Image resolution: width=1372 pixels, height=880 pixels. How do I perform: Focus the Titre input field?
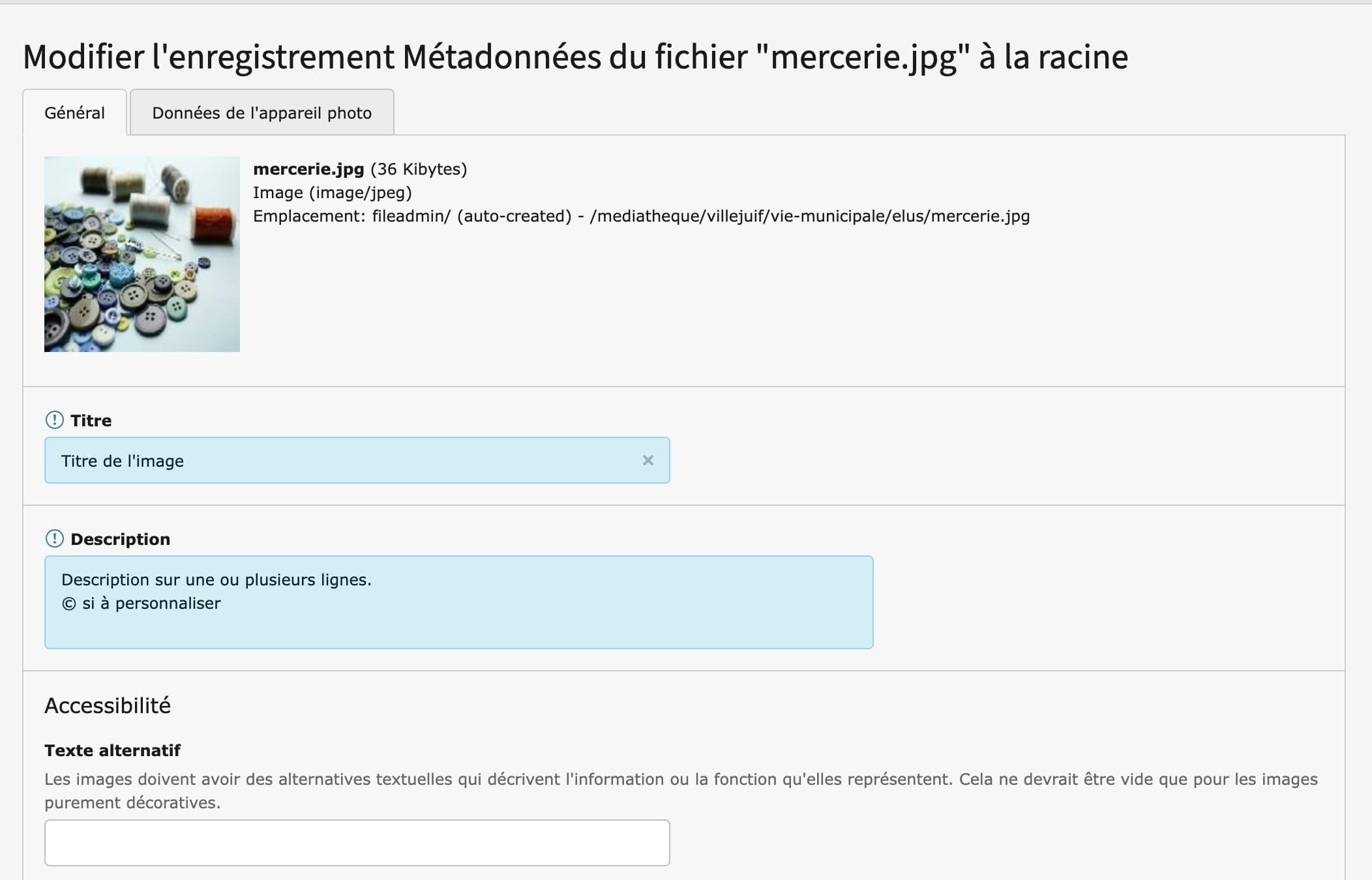click(357, 460)
